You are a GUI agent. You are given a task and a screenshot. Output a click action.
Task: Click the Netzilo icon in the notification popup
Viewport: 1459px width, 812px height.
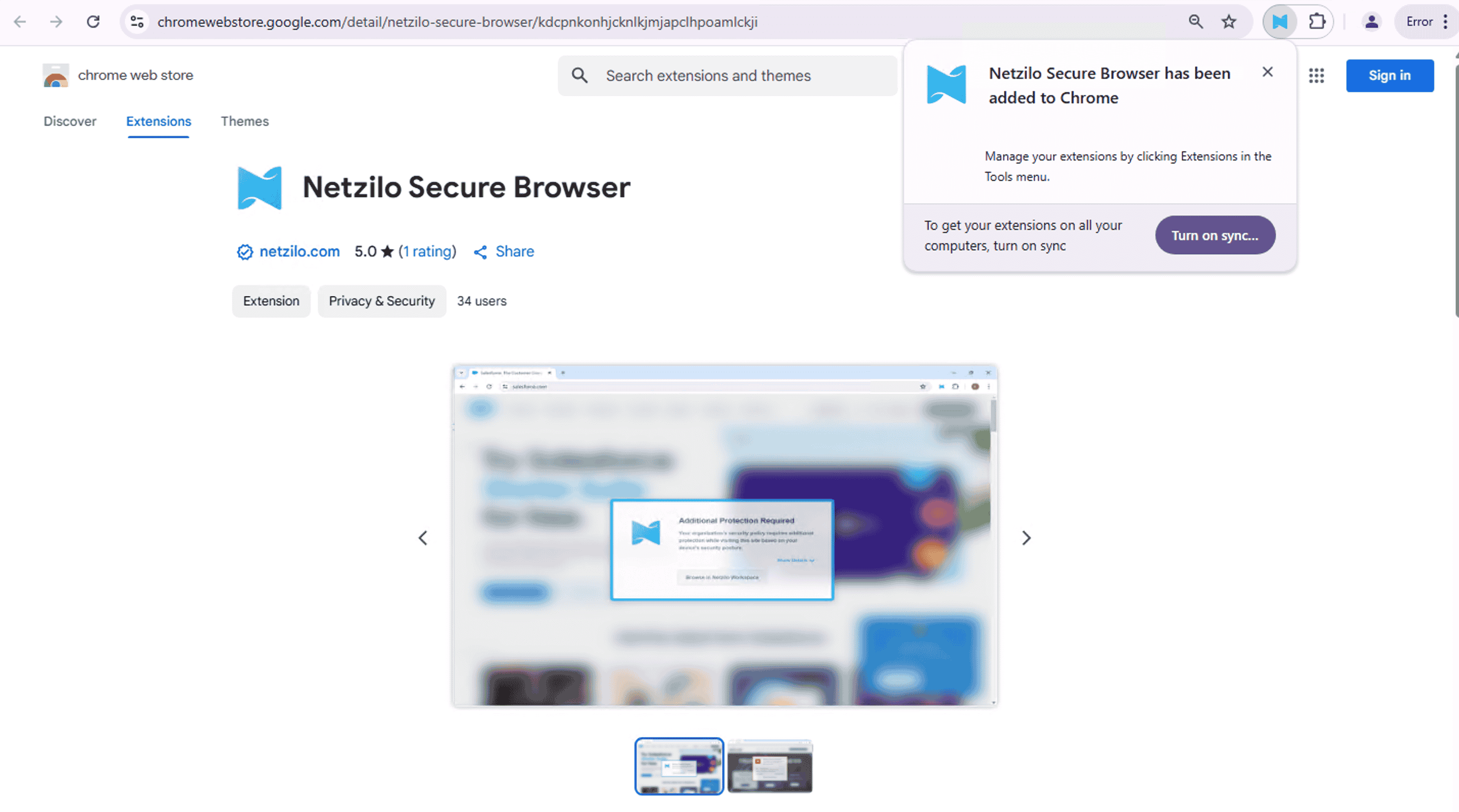point(946,84)
